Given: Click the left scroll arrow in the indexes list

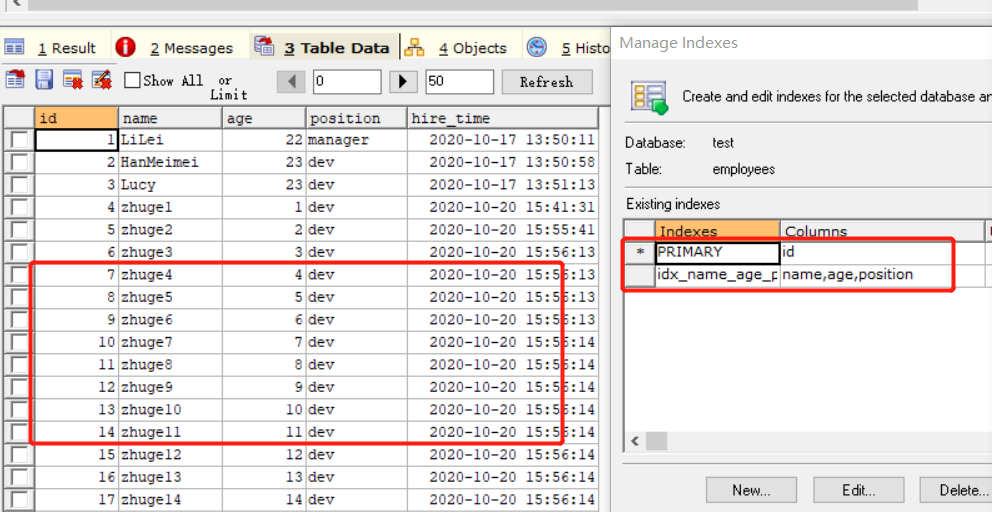Looking at the screenshot, I should (635, 440).
